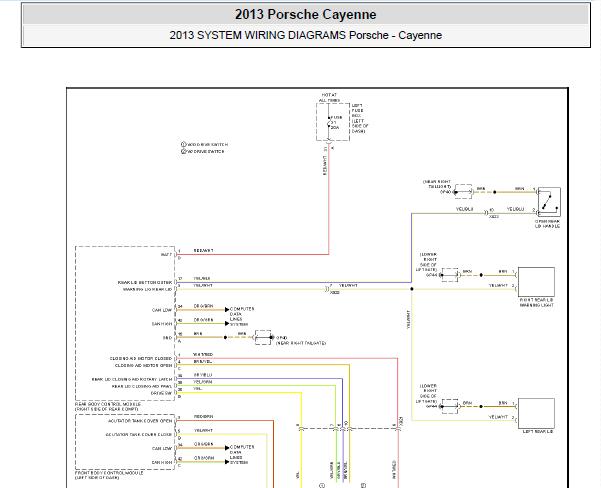
Task: Click the "CLOSING AID MOTOR CLOSED" pin label
Action: click(141, 358)
